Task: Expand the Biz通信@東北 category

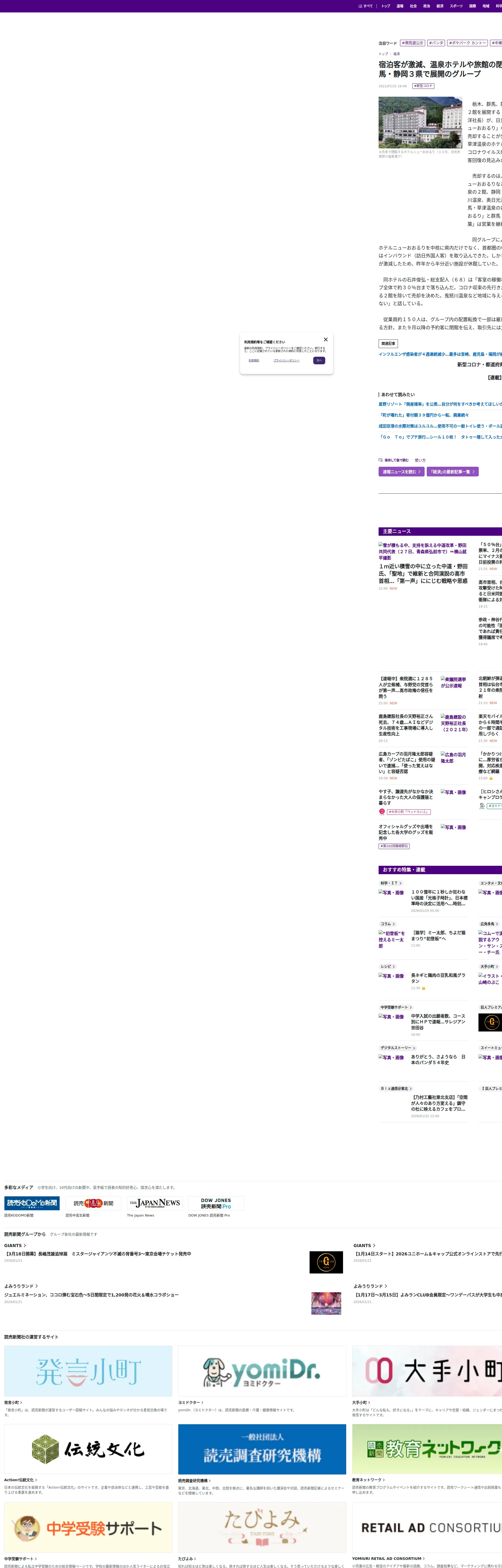Action: pyautogui.click(x=396, y=1088)
